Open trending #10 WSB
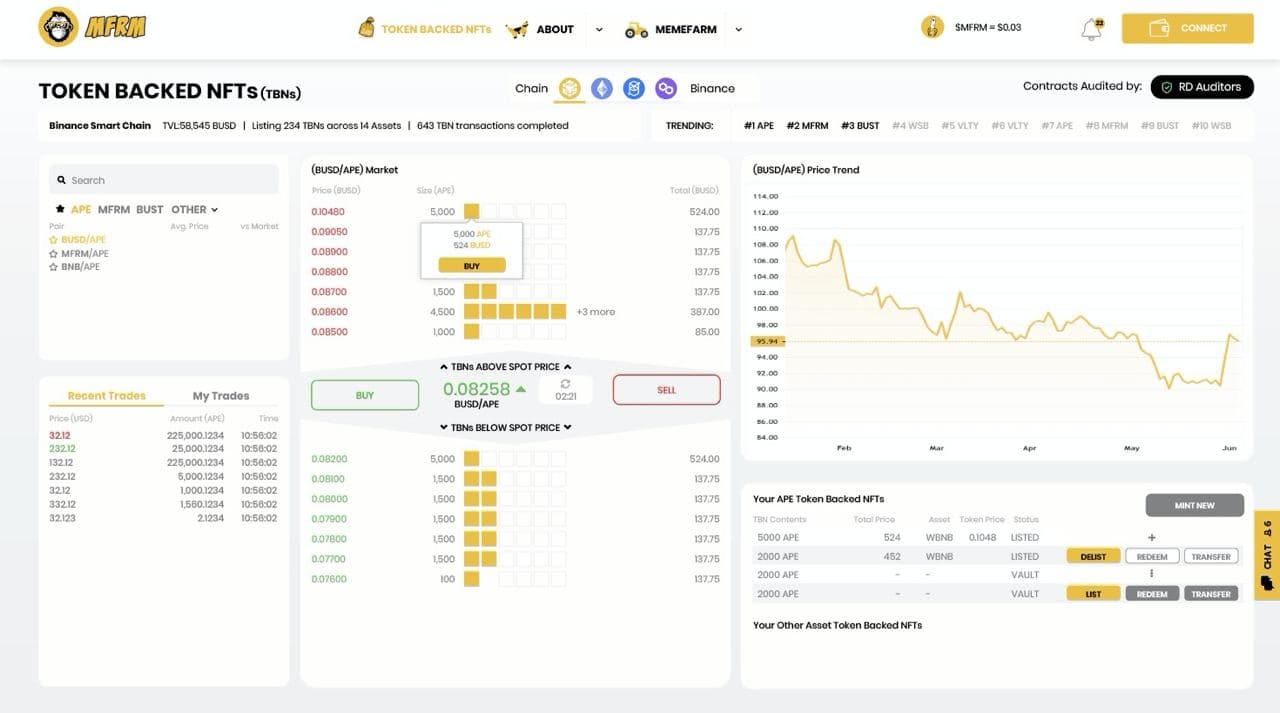 click(x=1211, y=126)
